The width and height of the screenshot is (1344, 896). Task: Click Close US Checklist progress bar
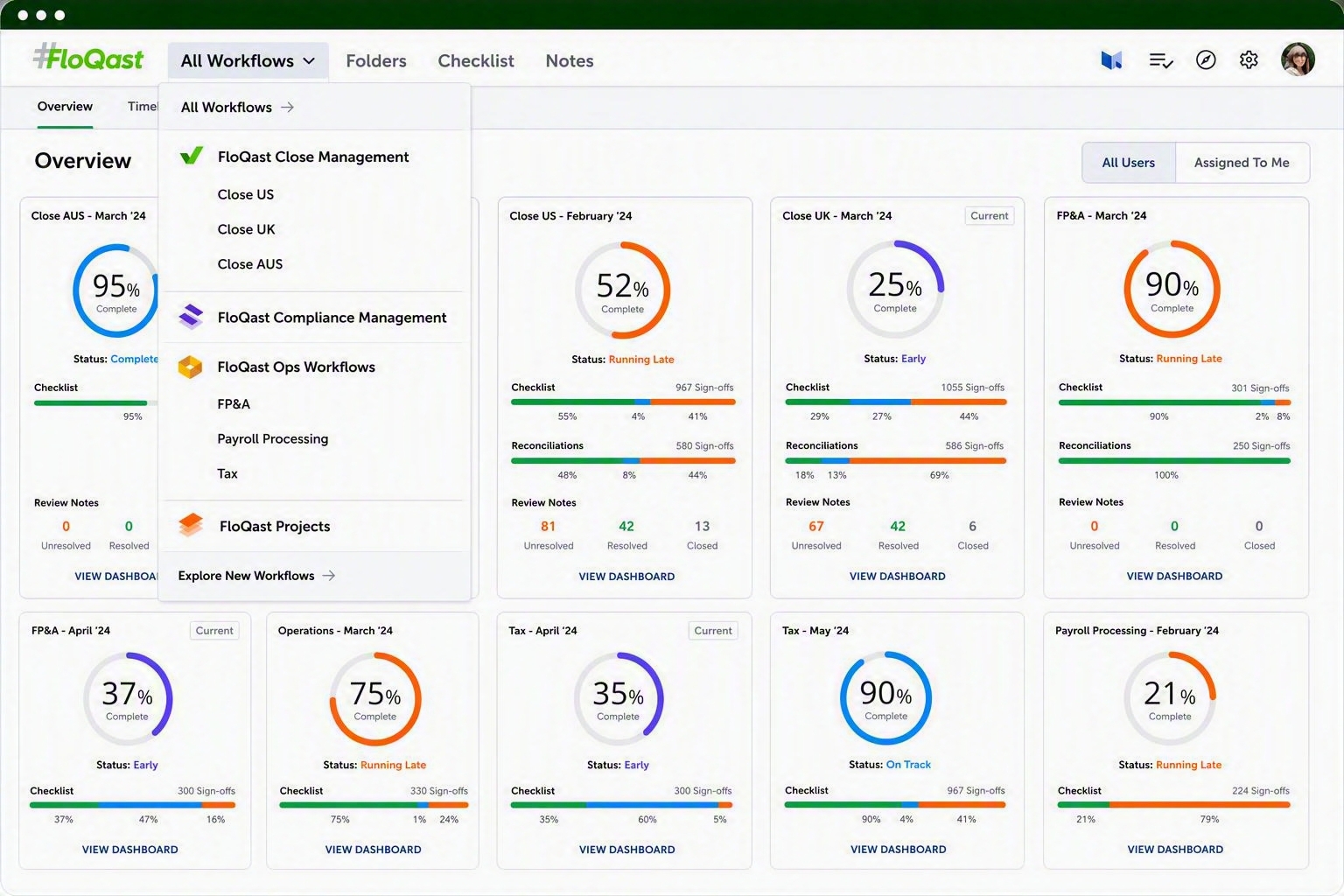point(623,402)
